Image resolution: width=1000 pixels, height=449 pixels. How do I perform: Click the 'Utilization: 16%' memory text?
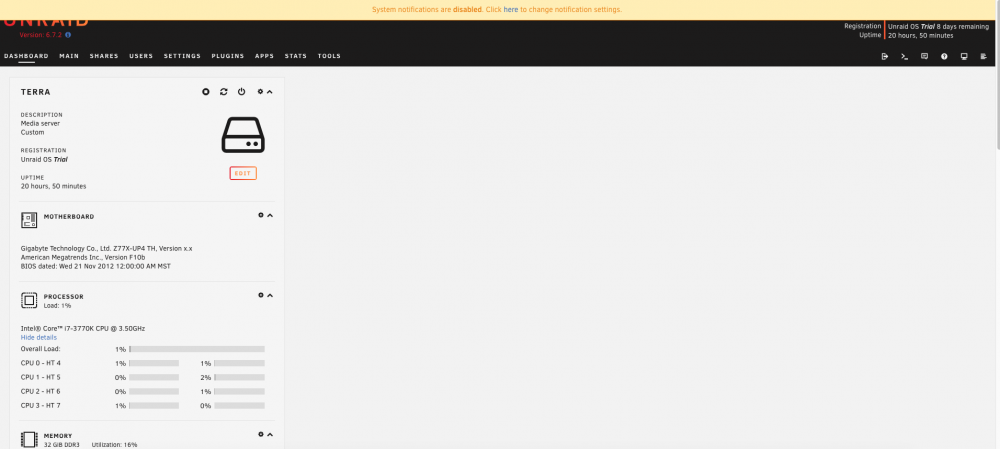tap(114, 445)
